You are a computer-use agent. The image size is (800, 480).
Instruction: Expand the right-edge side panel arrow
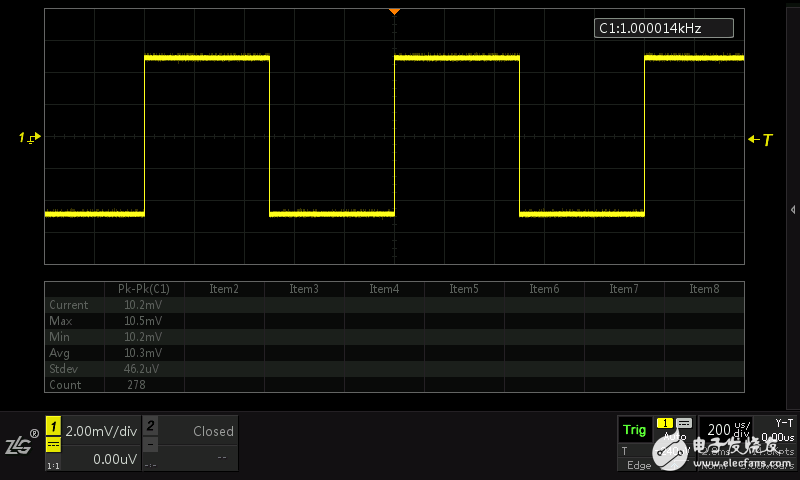792,209
